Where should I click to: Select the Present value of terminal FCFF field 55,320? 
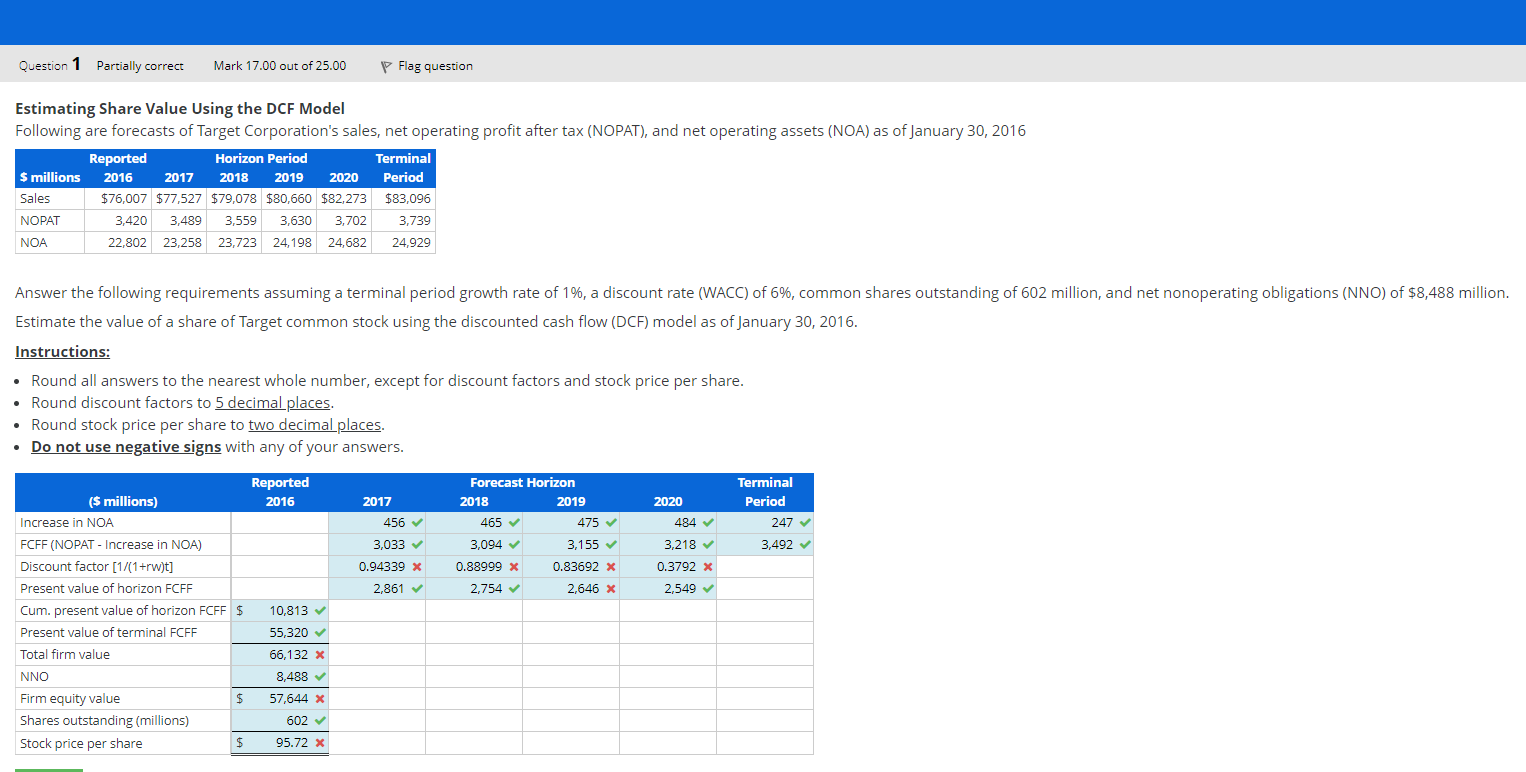(x=280, y=632)
